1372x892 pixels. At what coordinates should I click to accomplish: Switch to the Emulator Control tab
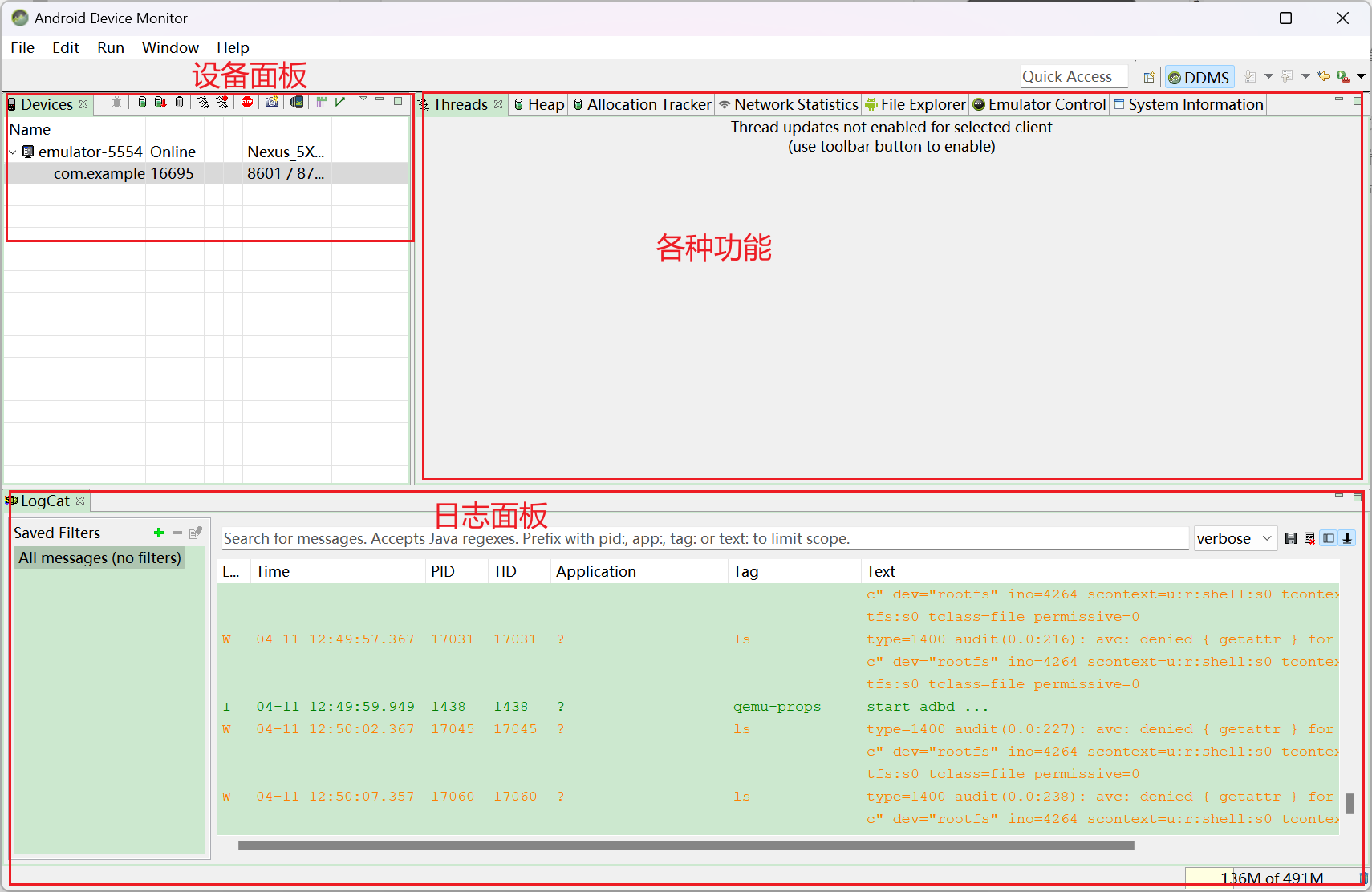click(x=1040, y=104)
